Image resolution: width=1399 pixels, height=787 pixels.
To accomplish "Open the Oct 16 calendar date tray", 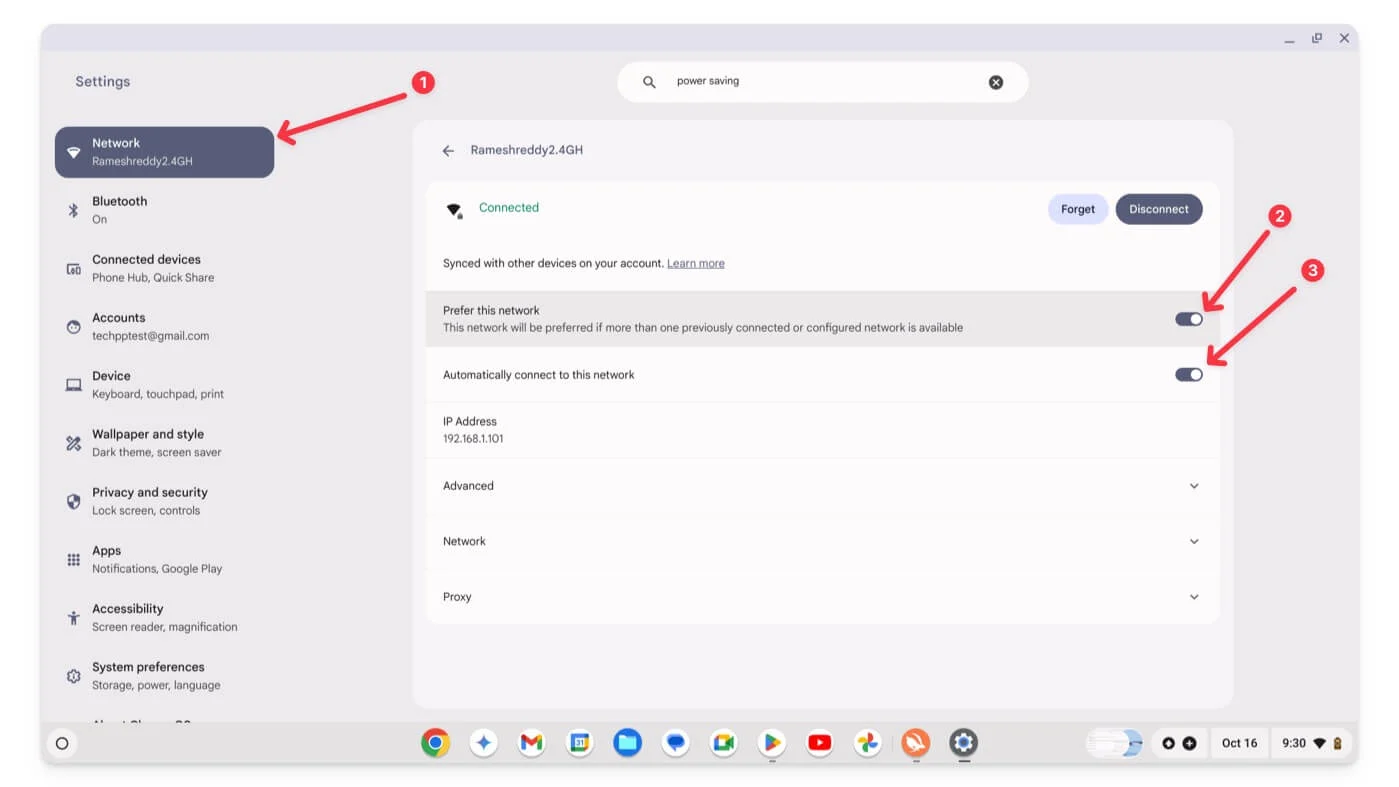I will tap(1239, 743).
